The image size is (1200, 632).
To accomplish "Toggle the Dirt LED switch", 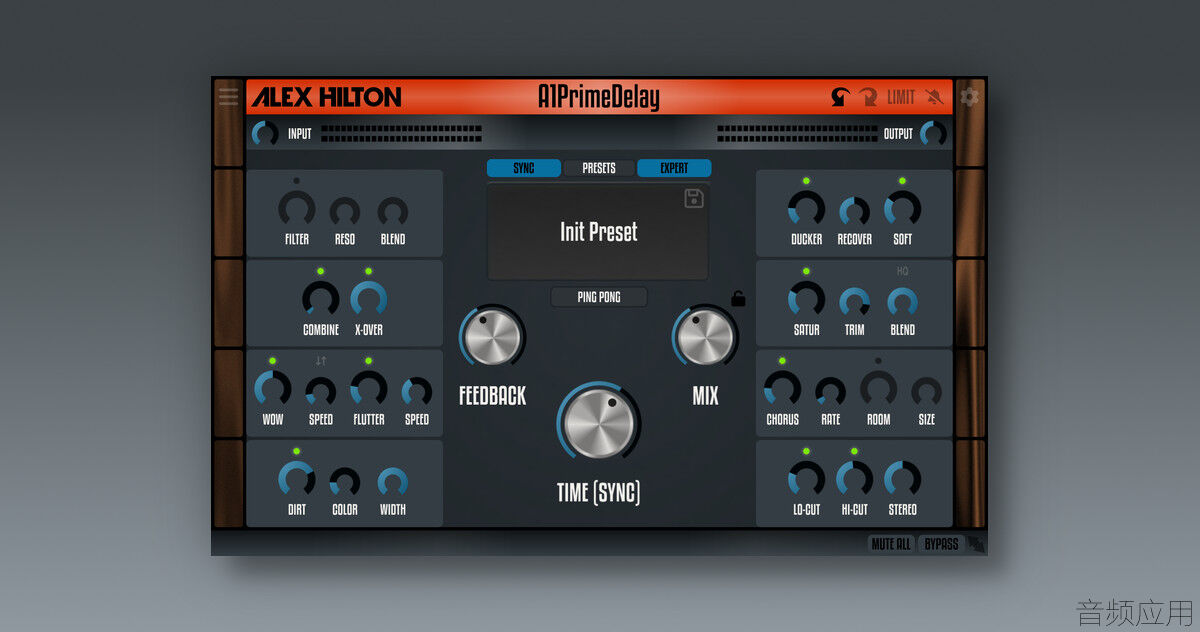I will [296, 451].
